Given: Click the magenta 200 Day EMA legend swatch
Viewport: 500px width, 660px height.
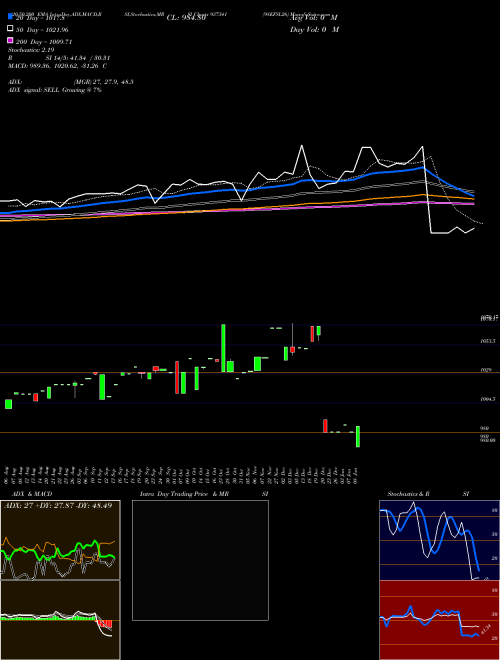Looking at the screenshot, I should [11, 40].
